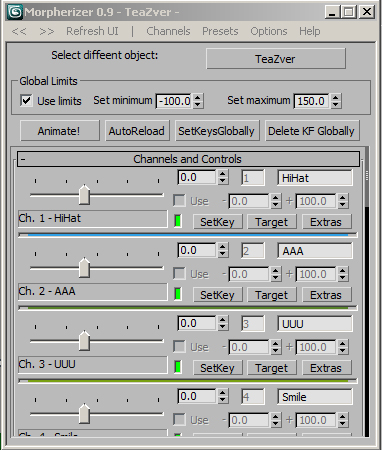
Task: Click green indicator for Ch. 2 - AAA
Action: click(178, 294)
